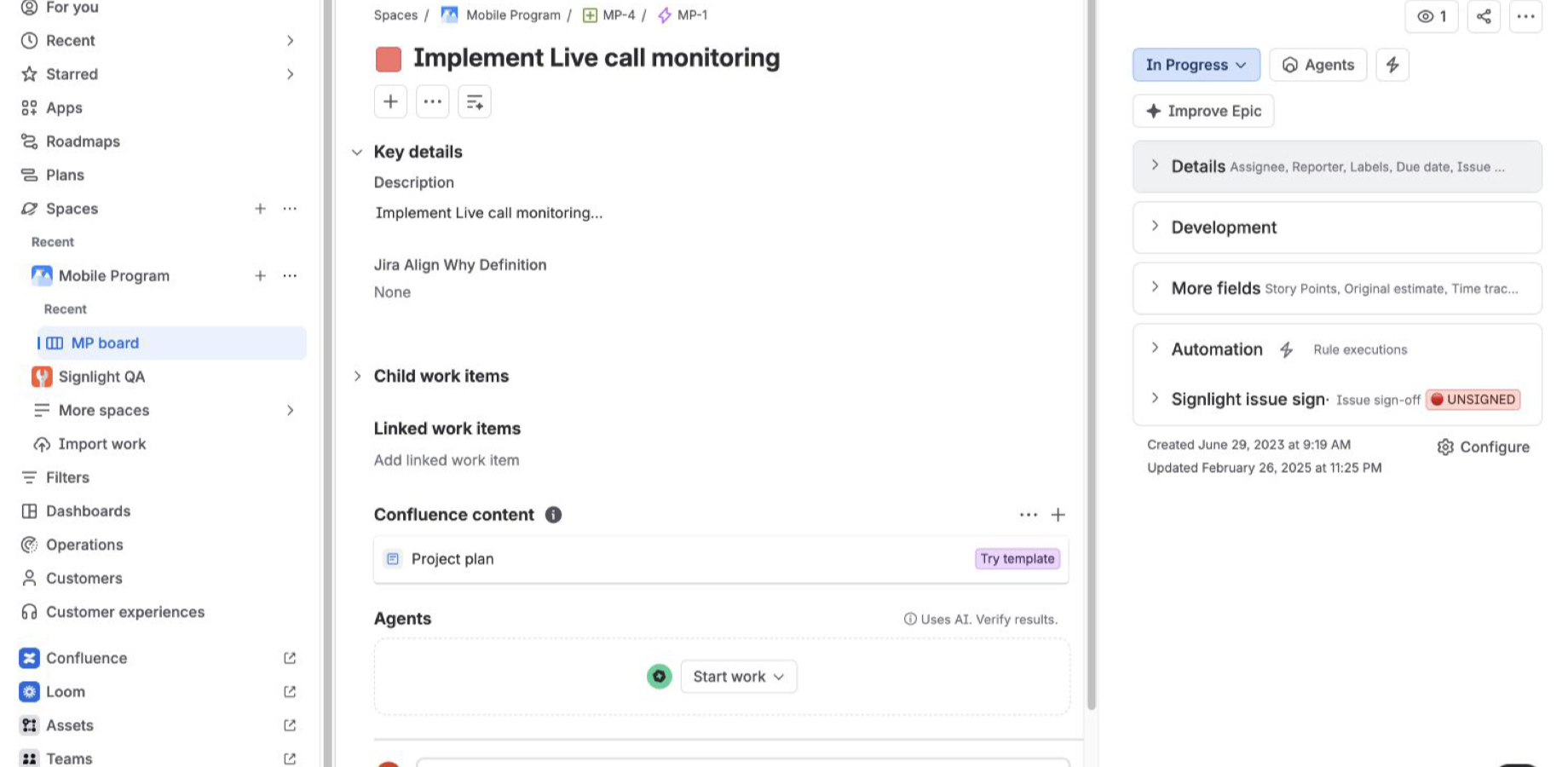The image size is (1568, 767).
Task: Expand the Recent sidebar chevron
Action: (x=291, y=41)
